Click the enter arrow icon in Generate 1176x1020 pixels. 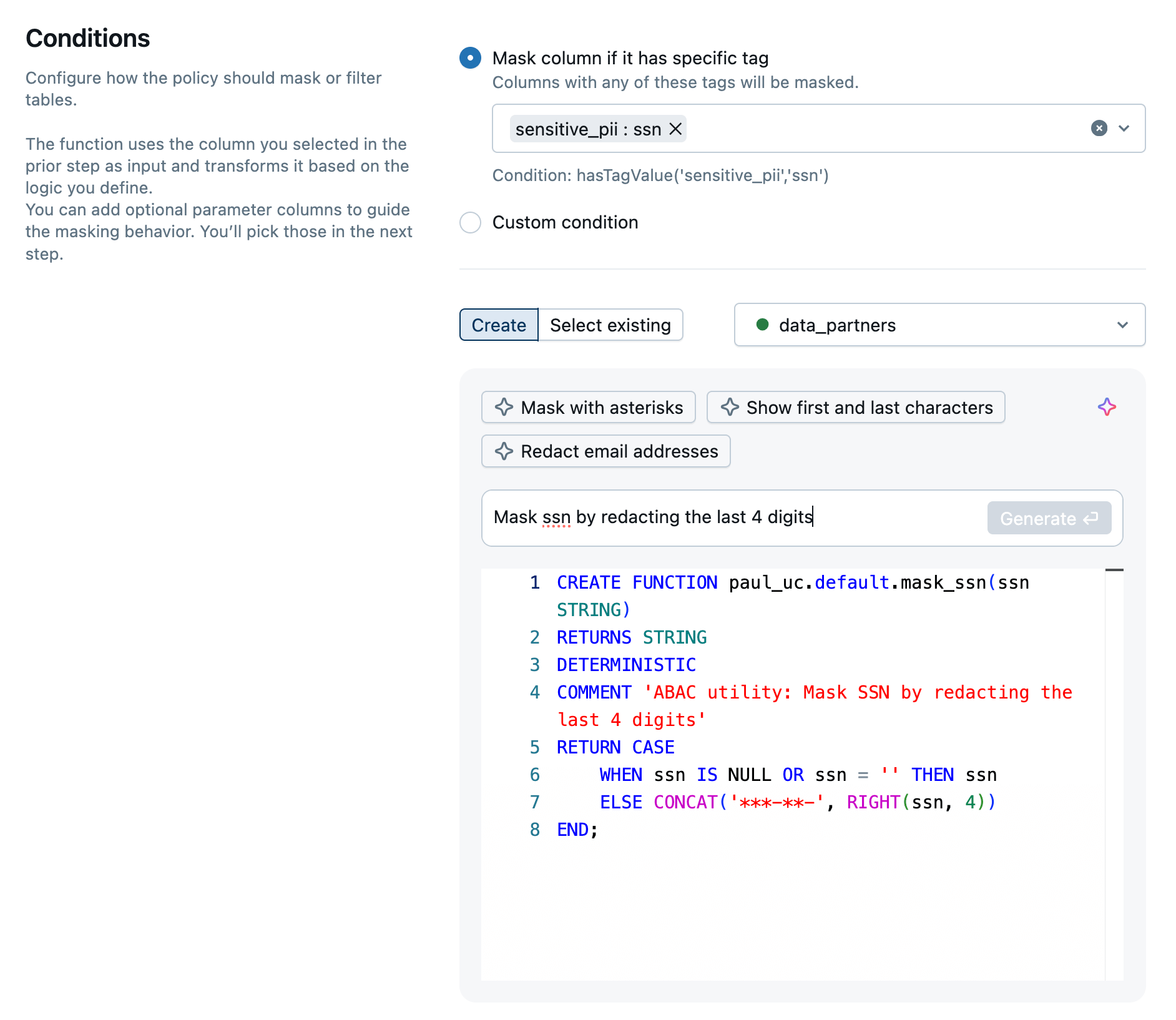(1090, 519)
